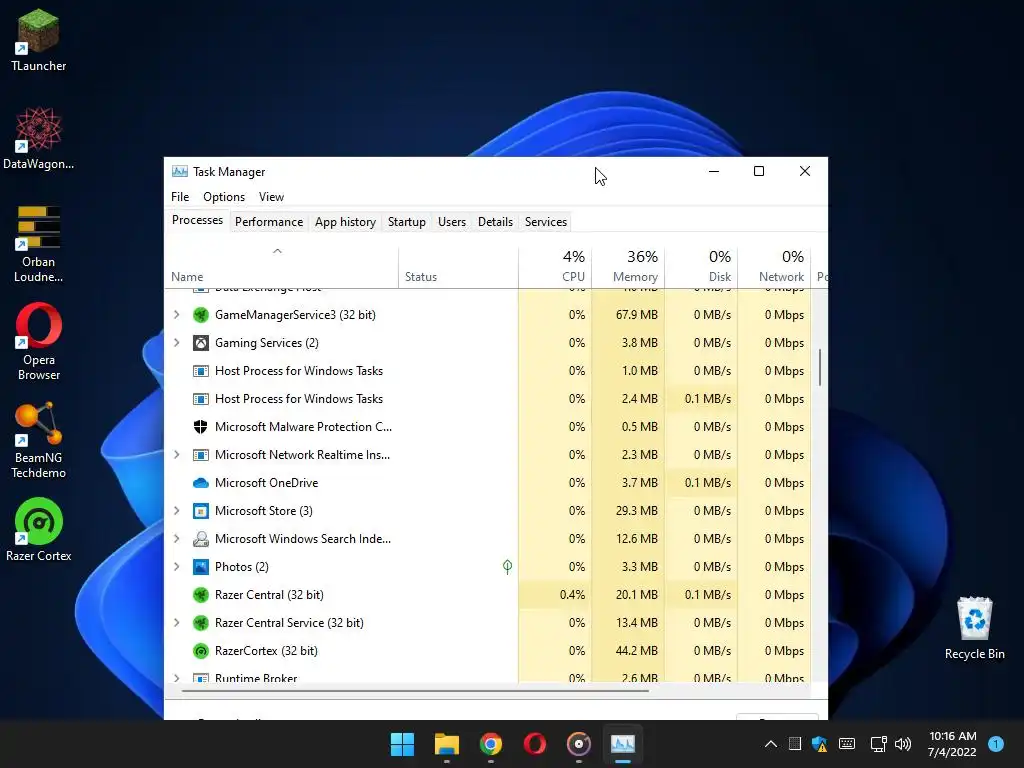Open Google Chrome from the taskbar
Screen dimensions: 1024x768
coord(490,744)
